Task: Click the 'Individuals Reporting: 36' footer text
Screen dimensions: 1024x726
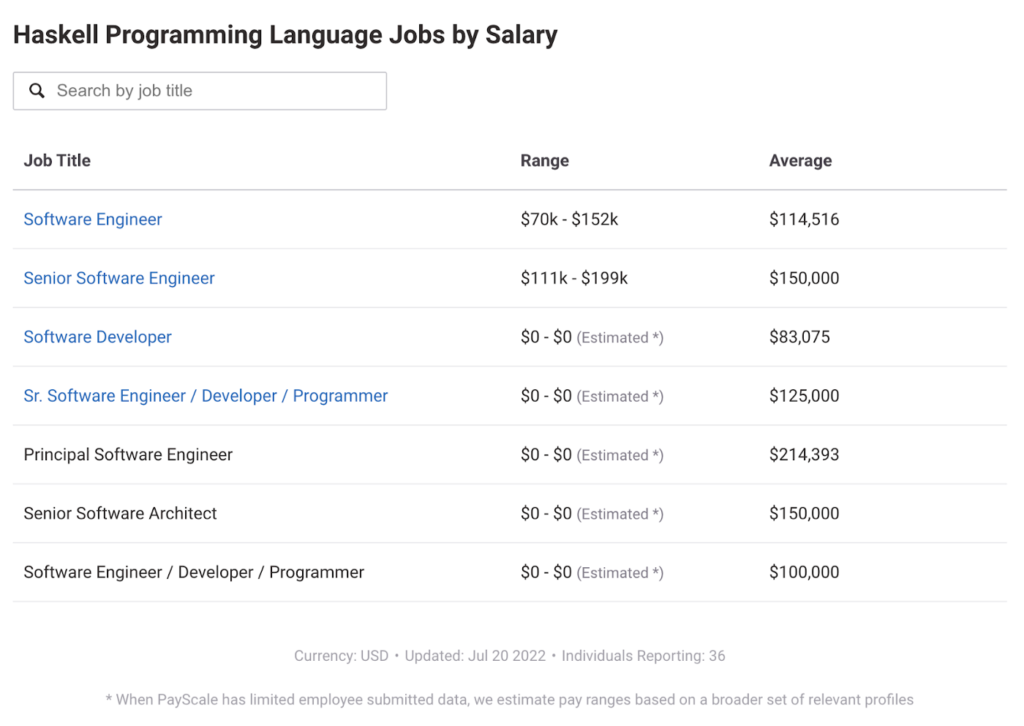Action: tap(643, 656)
